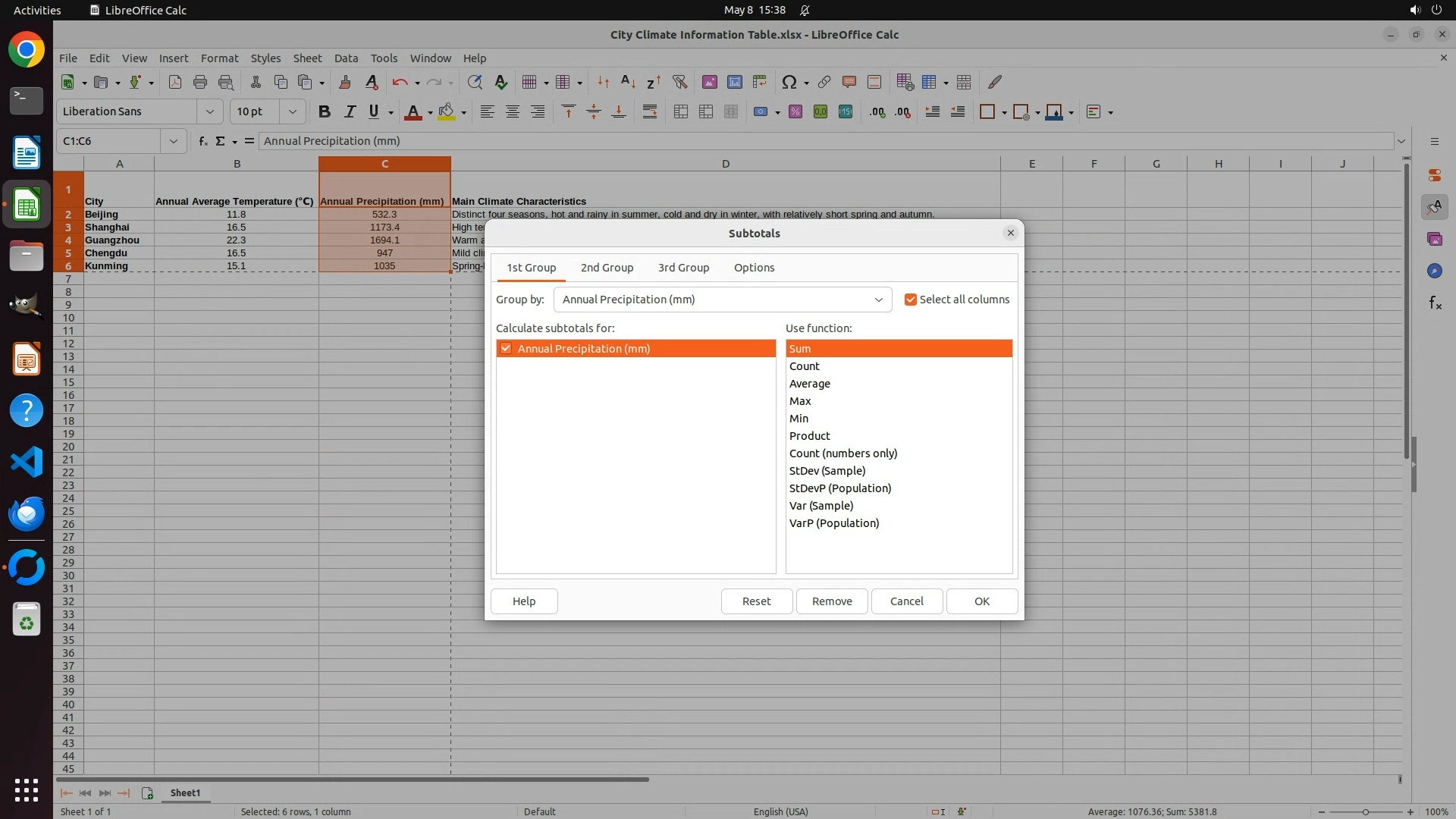Click the Remove button
This screenshot has height=819, width=1456.
832,601
